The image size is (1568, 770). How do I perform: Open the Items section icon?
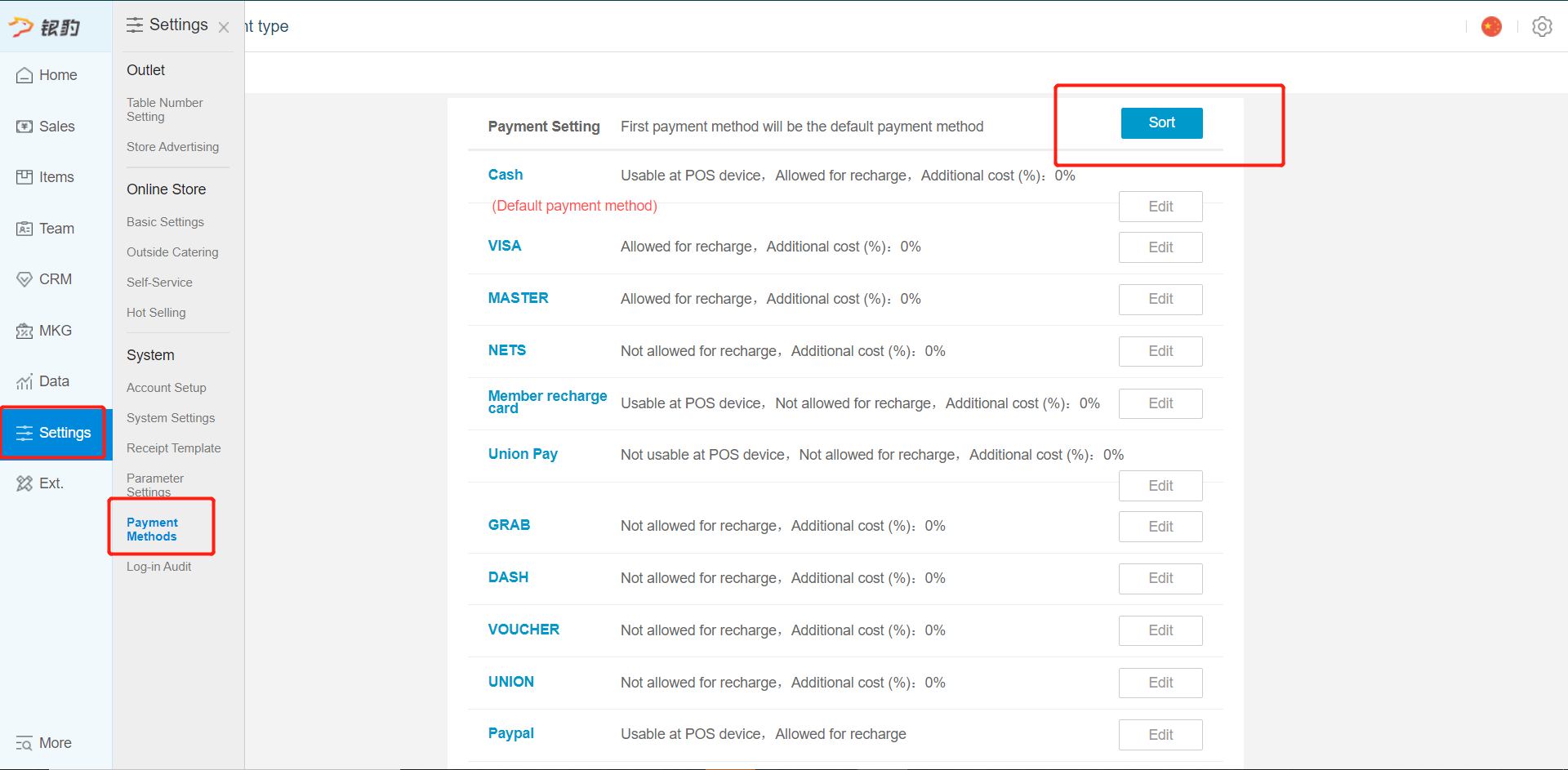tap(24, 177)
